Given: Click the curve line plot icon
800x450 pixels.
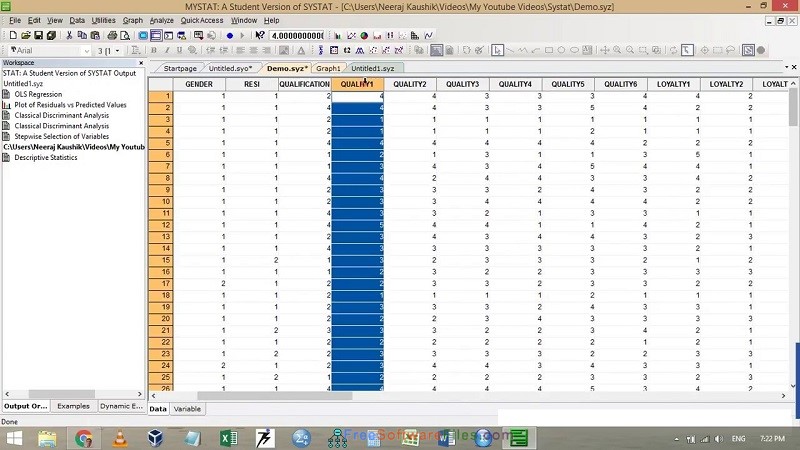Looking at the screenshot, I should [429, 35].
